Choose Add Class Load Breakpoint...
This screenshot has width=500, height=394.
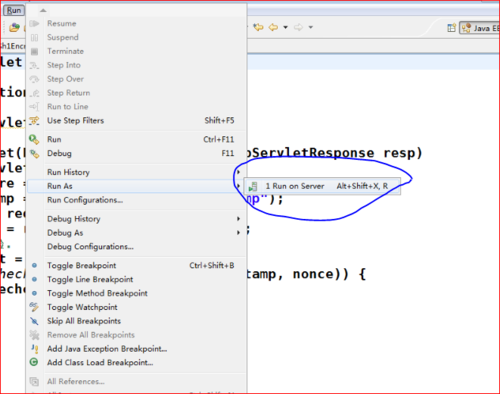coord(137,362)
